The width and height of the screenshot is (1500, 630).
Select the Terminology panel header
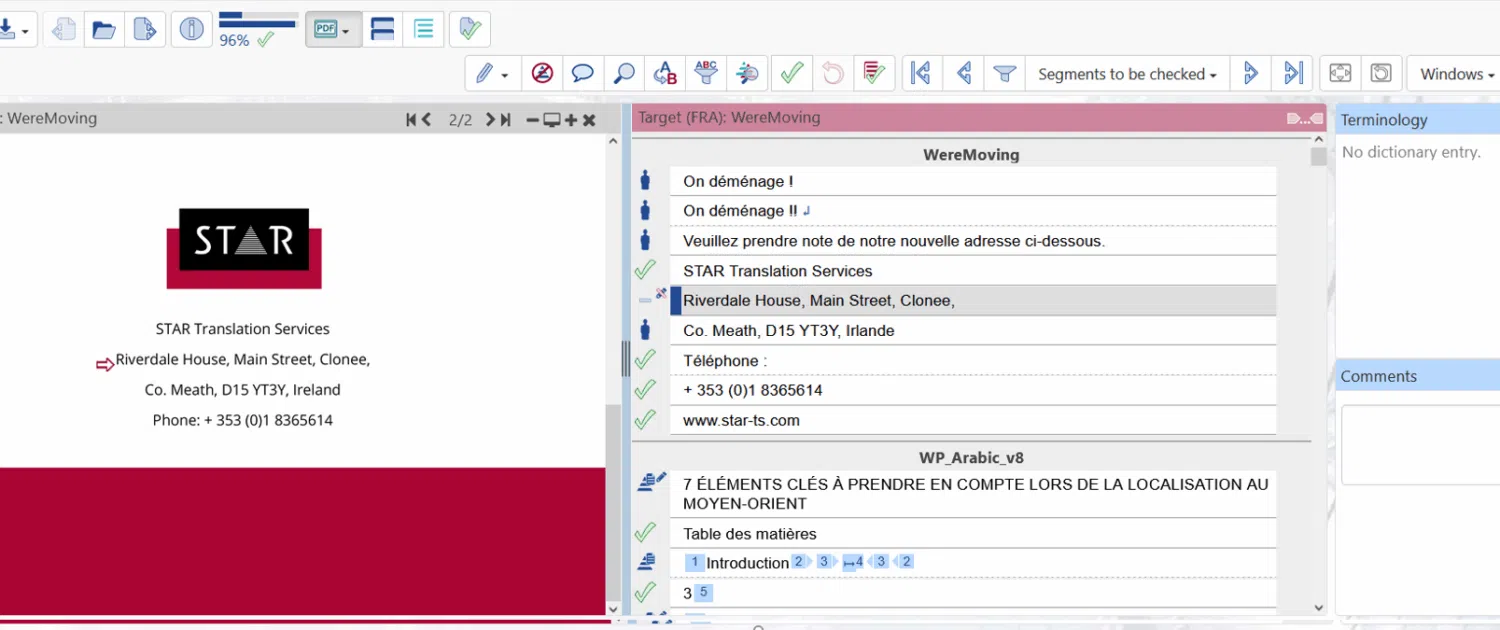[x=1417, y=120]
